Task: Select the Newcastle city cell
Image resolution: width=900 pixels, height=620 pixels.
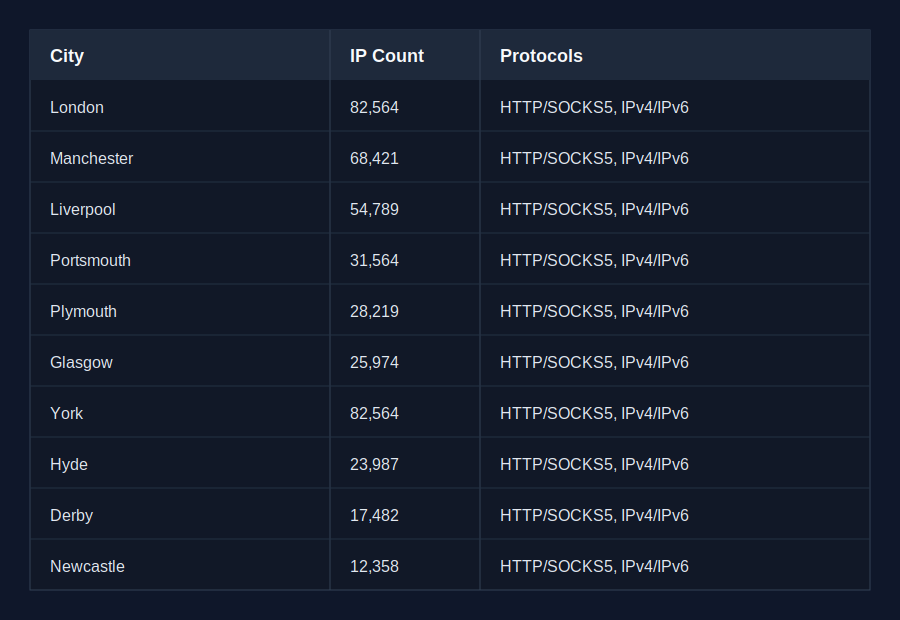Action: coord(180,565)
